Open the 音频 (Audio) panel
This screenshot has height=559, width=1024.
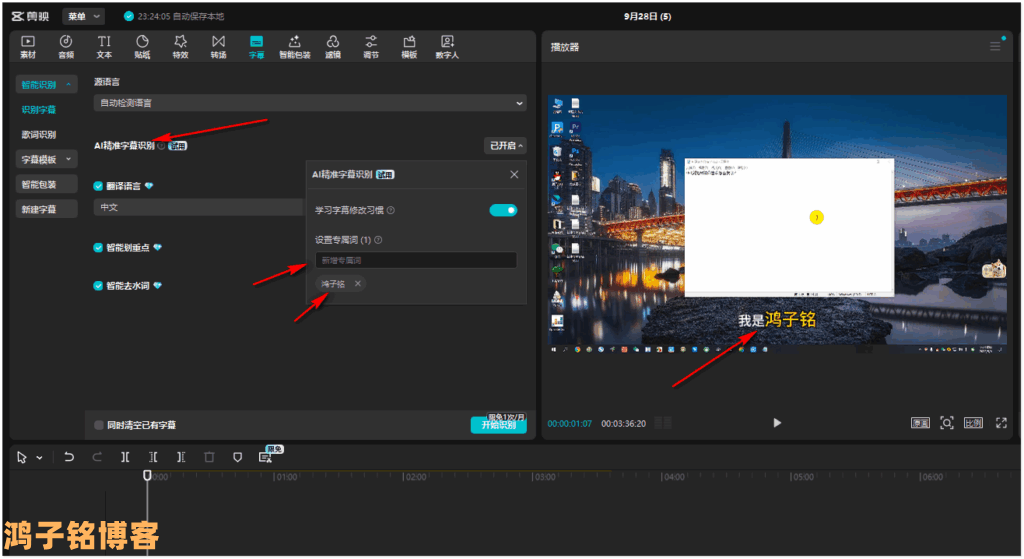pyautogui.click(x=66, y=46)
